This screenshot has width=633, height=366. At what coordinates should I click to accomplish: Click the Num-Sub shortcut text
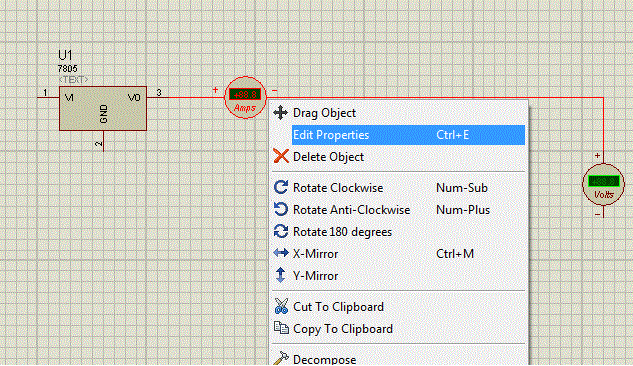(462, 188)
